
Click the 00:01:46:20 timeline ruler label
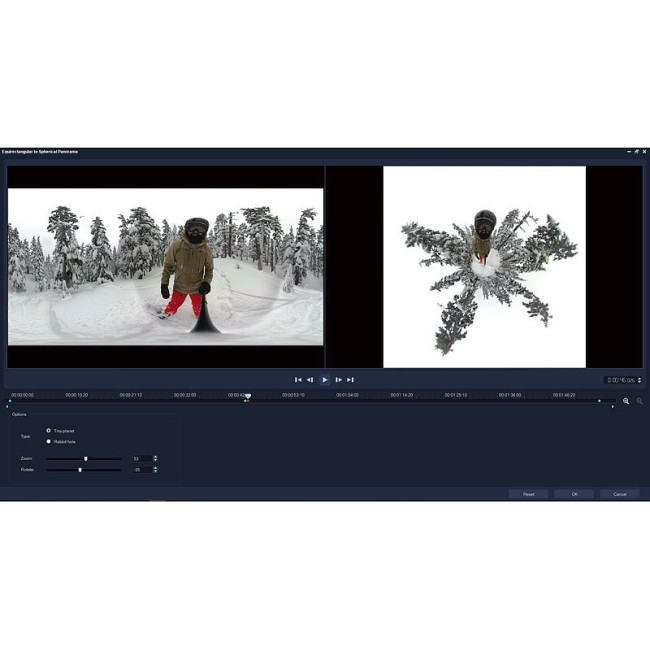click(x=564, y=395)
